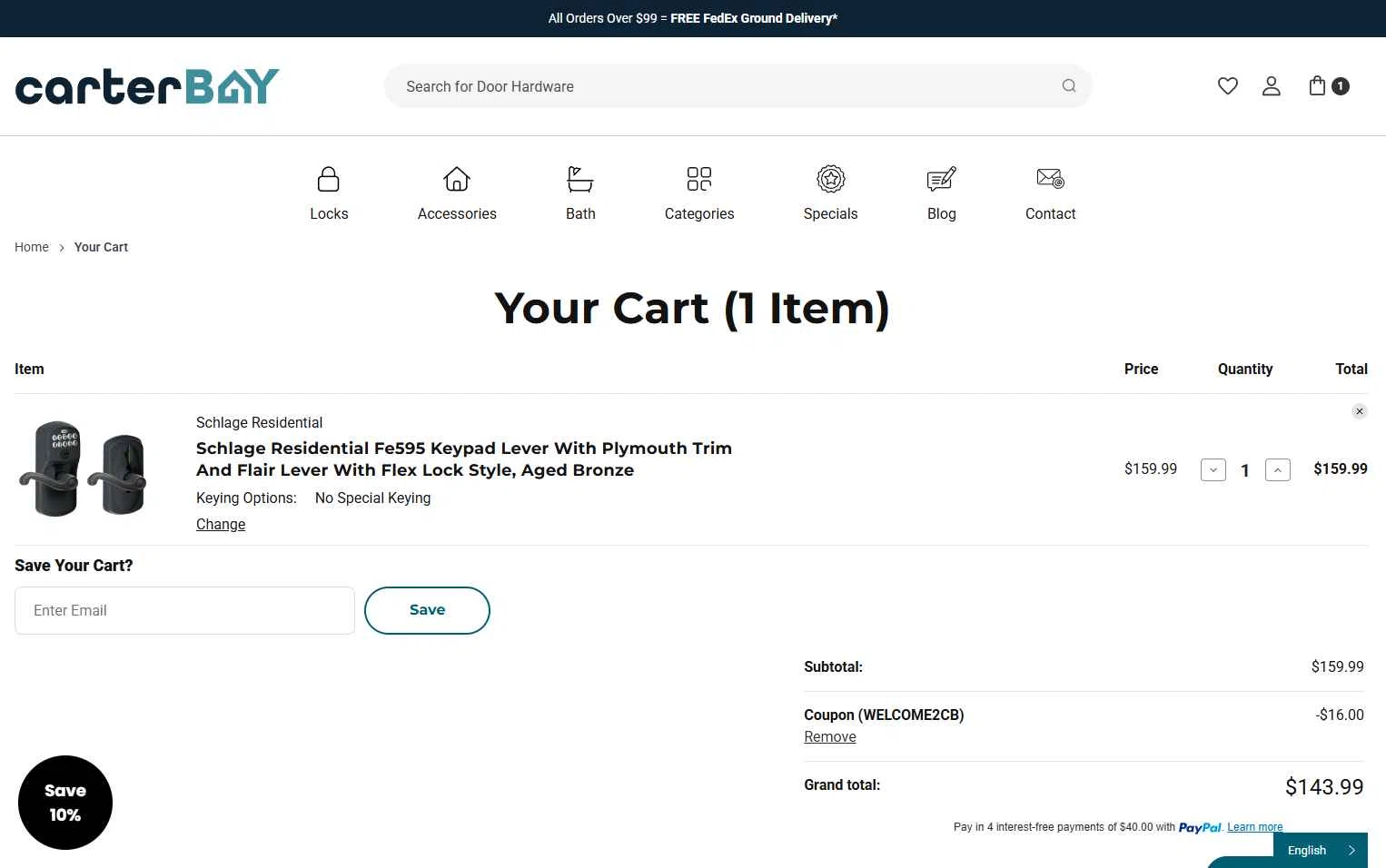1386x868 pixels.
Task: Click the Subtotal label
Action: coord(833,666)
